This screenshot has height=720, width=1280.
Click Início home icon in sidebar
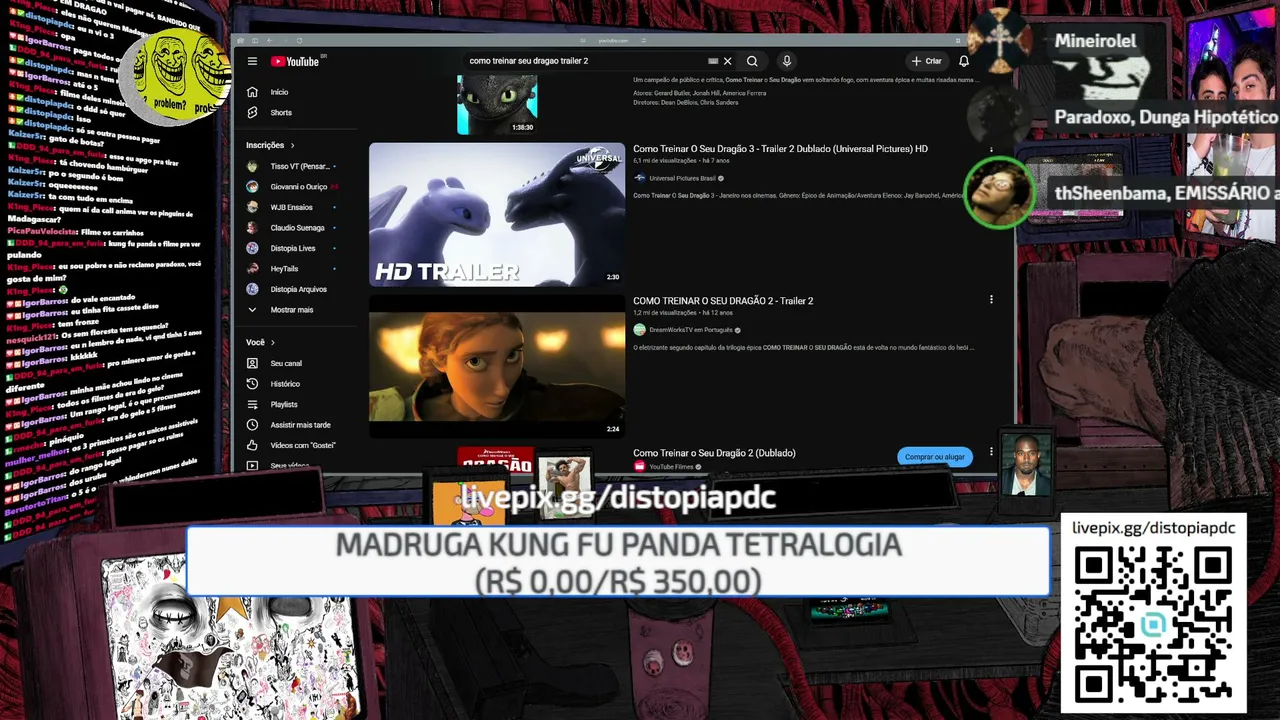point(252,92)
